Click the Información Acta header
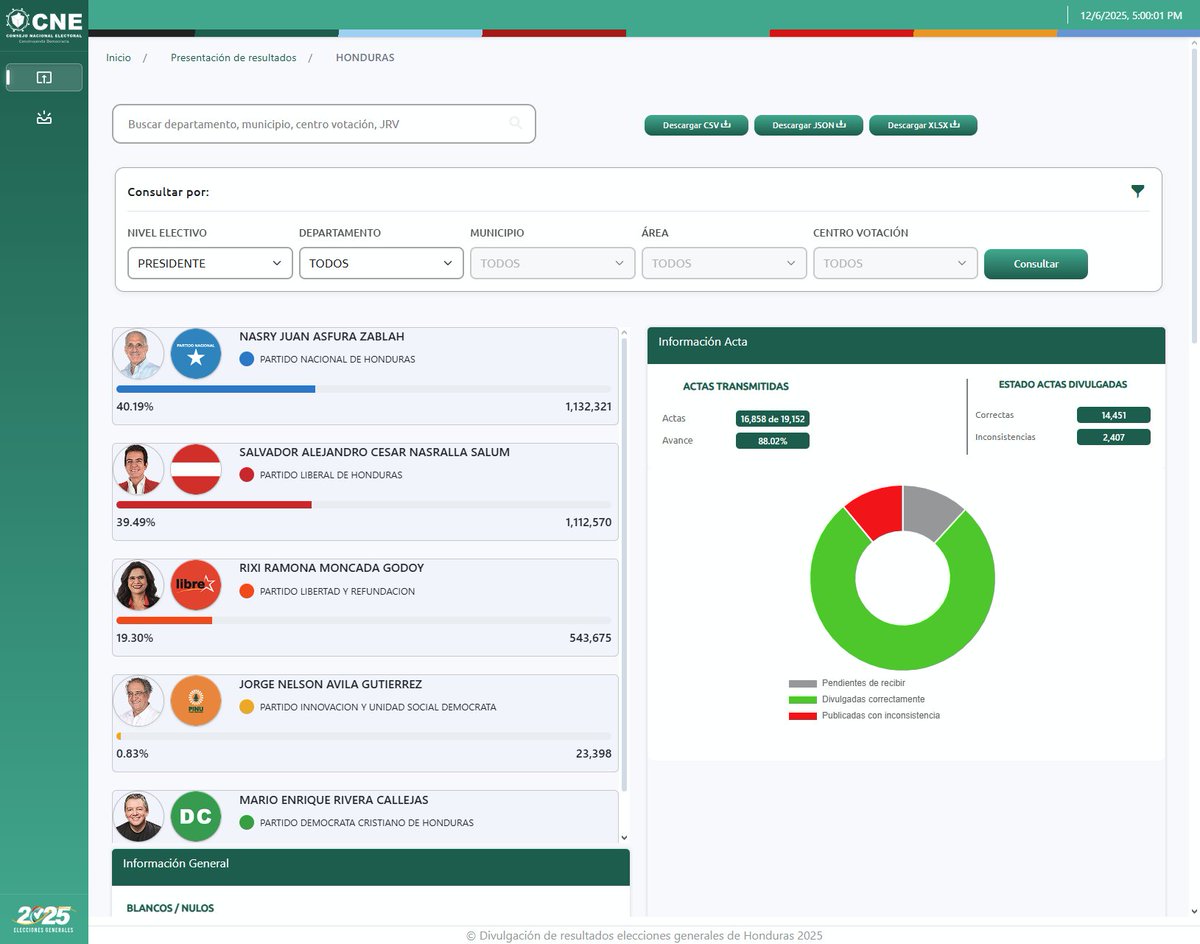 click(x=906, y=345)
